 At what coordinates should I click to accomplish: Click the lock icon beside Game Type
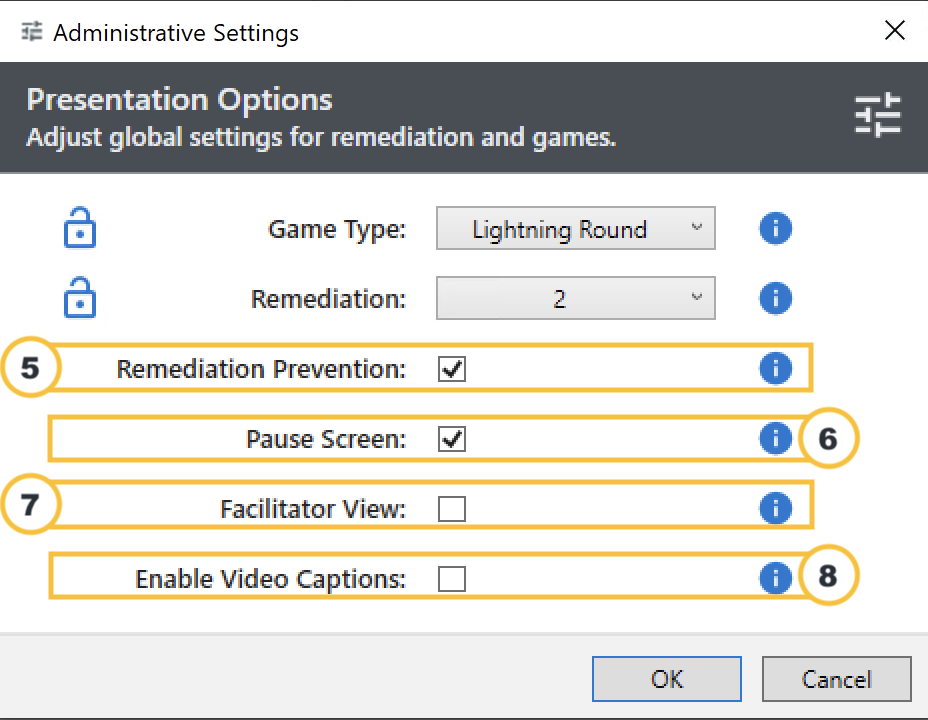(80, 229)
